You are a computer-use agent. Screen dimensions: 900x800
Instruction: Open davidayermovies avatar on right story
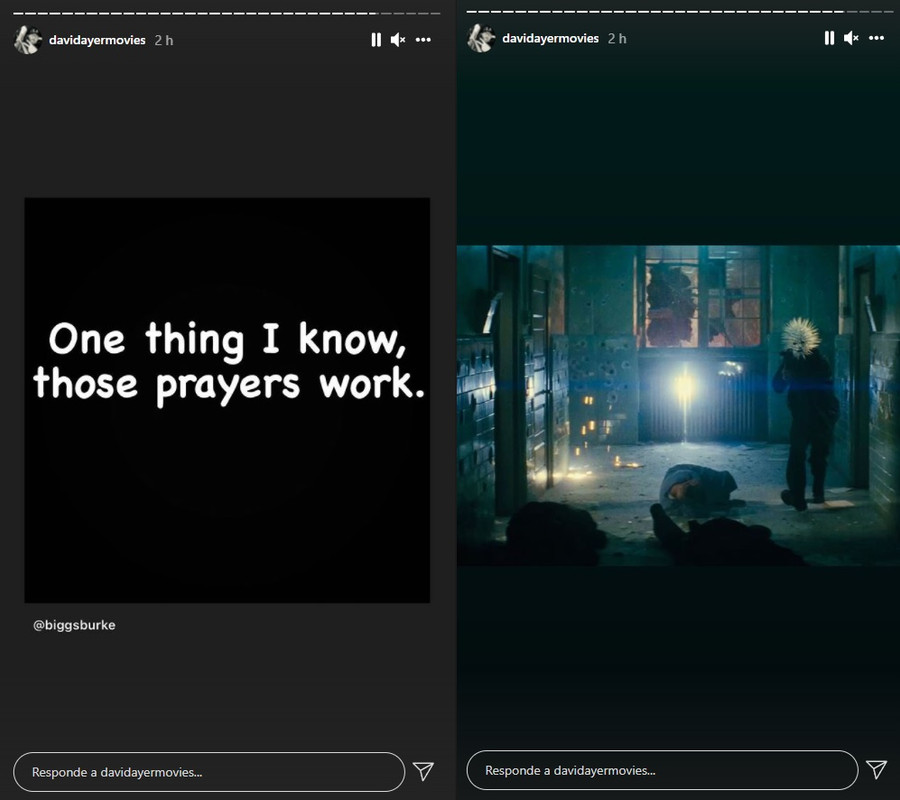click(481, 38)
